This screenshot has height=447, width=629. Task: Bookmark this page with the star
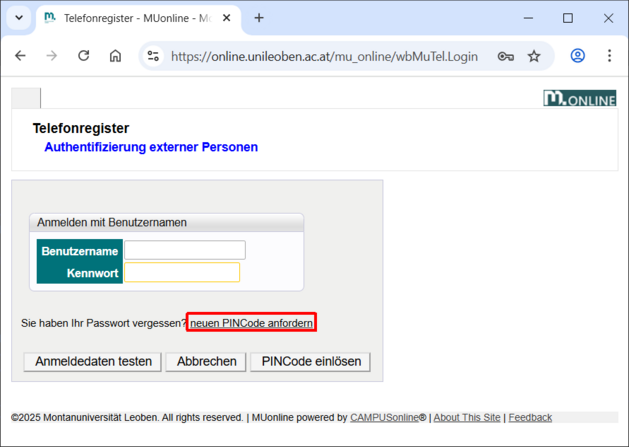tap(534, 56)
